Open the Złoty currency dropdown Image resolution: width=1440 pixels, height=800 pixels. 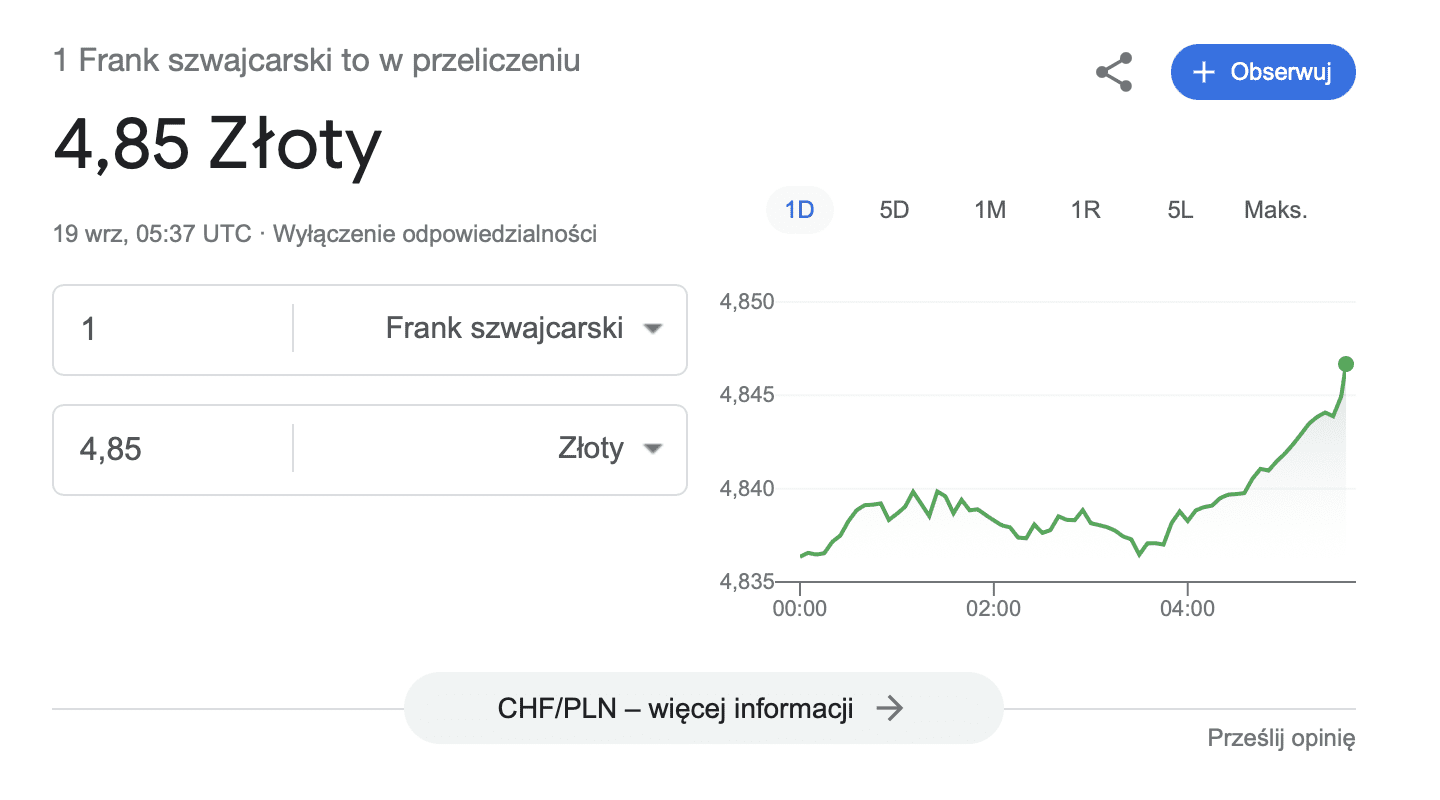pos(491,449)
